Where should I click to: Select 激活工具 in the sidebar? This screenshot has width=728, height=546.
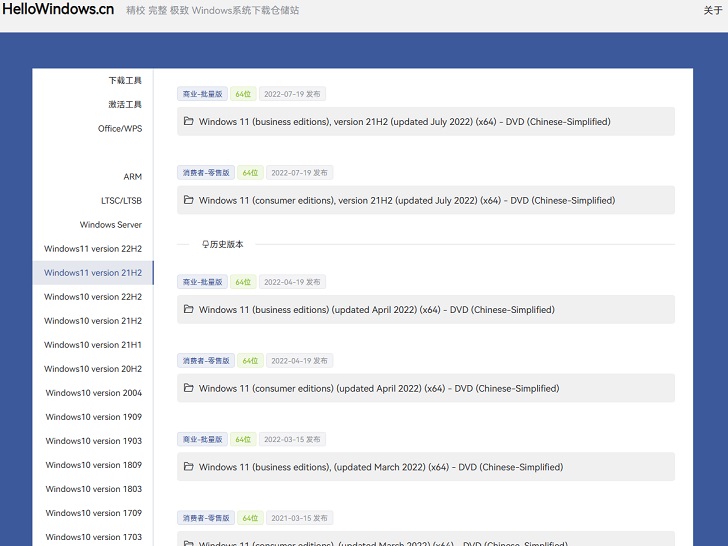point(125,104)
